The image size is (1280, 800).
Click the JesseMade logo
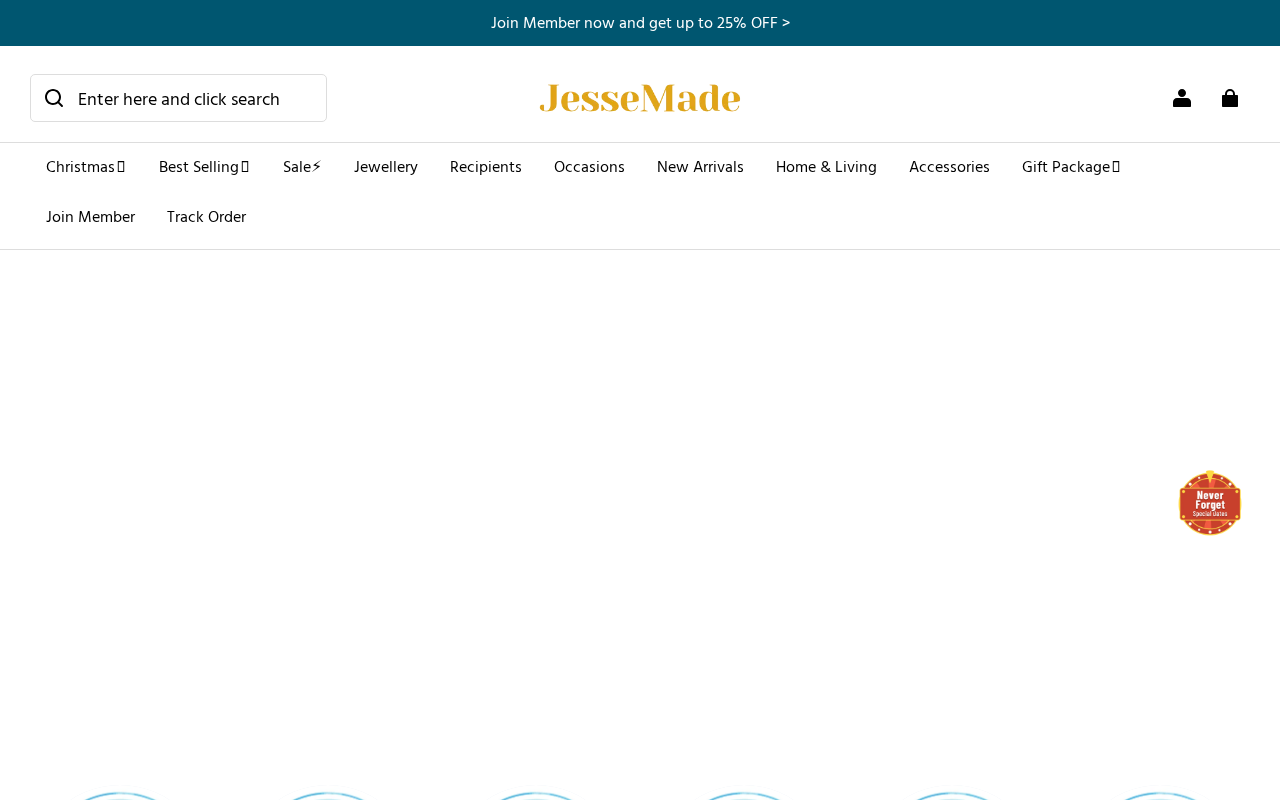pos(640,98)
